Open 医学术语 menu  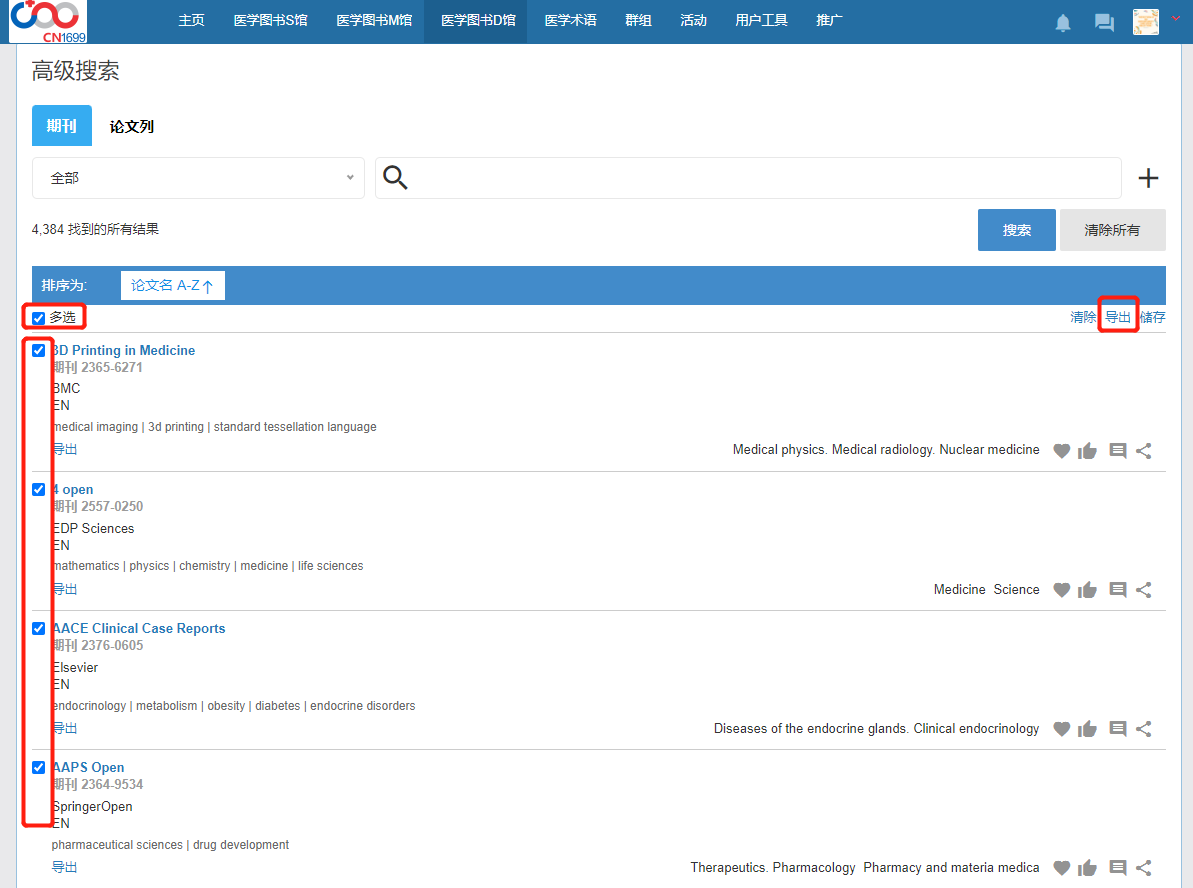click(571, 21)
